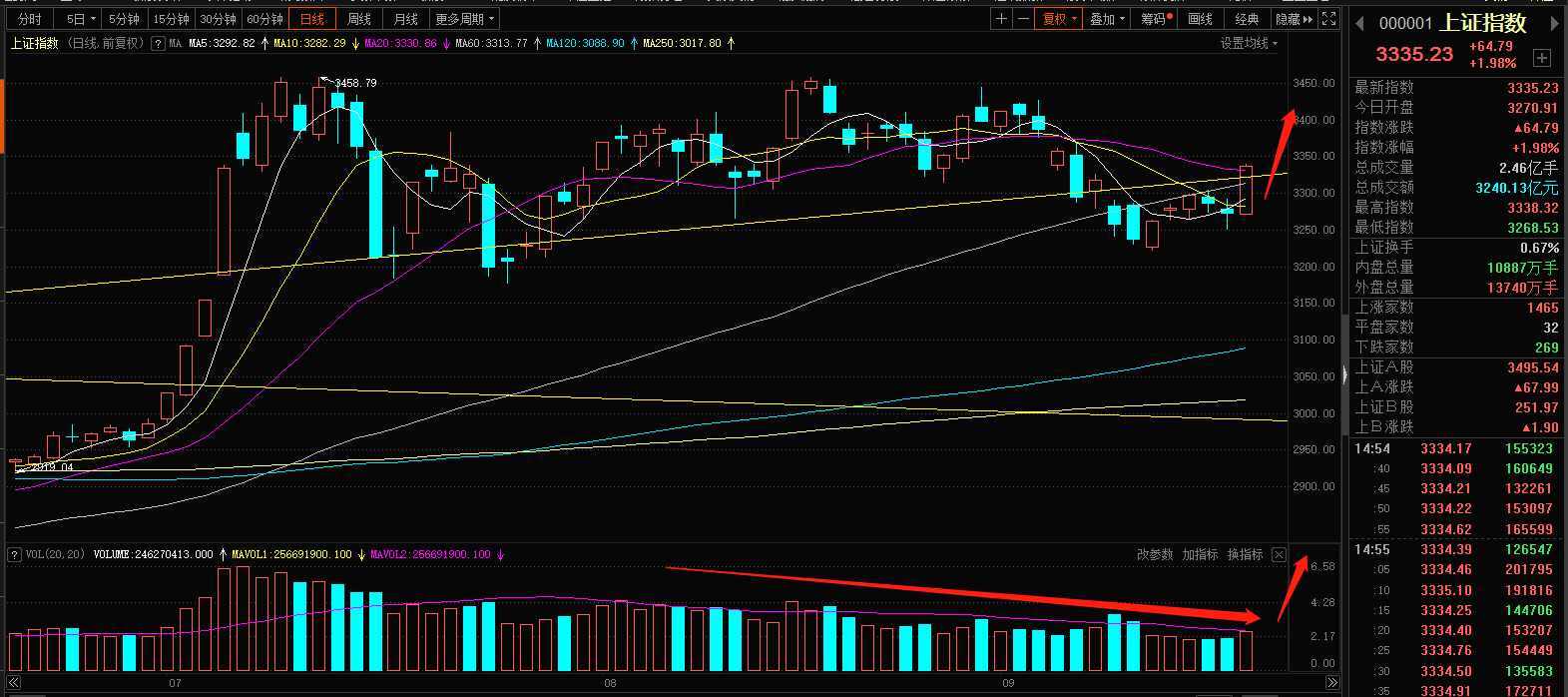Open 设置均线 moving average settings dropdown
The width and height of the screenshot is (1568, 697).
(1249, 43)
